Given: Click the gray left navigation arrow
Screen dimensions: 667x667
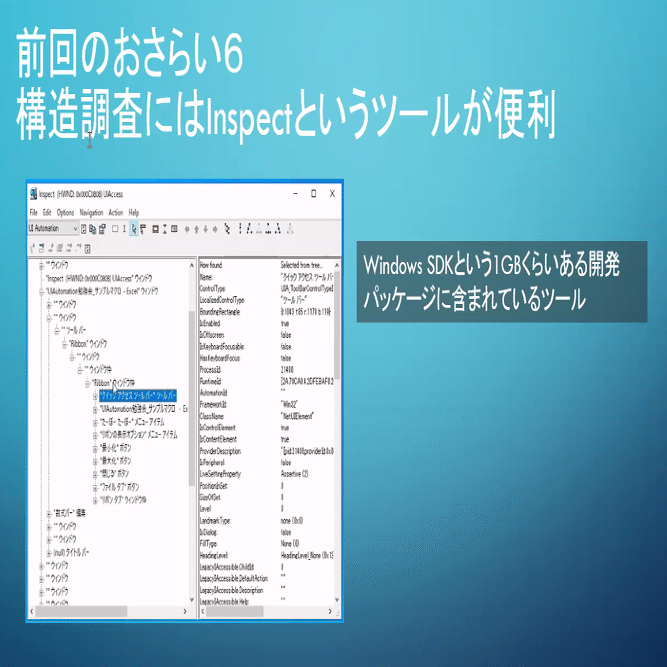Looking at the screenshot, I should 187,230.
